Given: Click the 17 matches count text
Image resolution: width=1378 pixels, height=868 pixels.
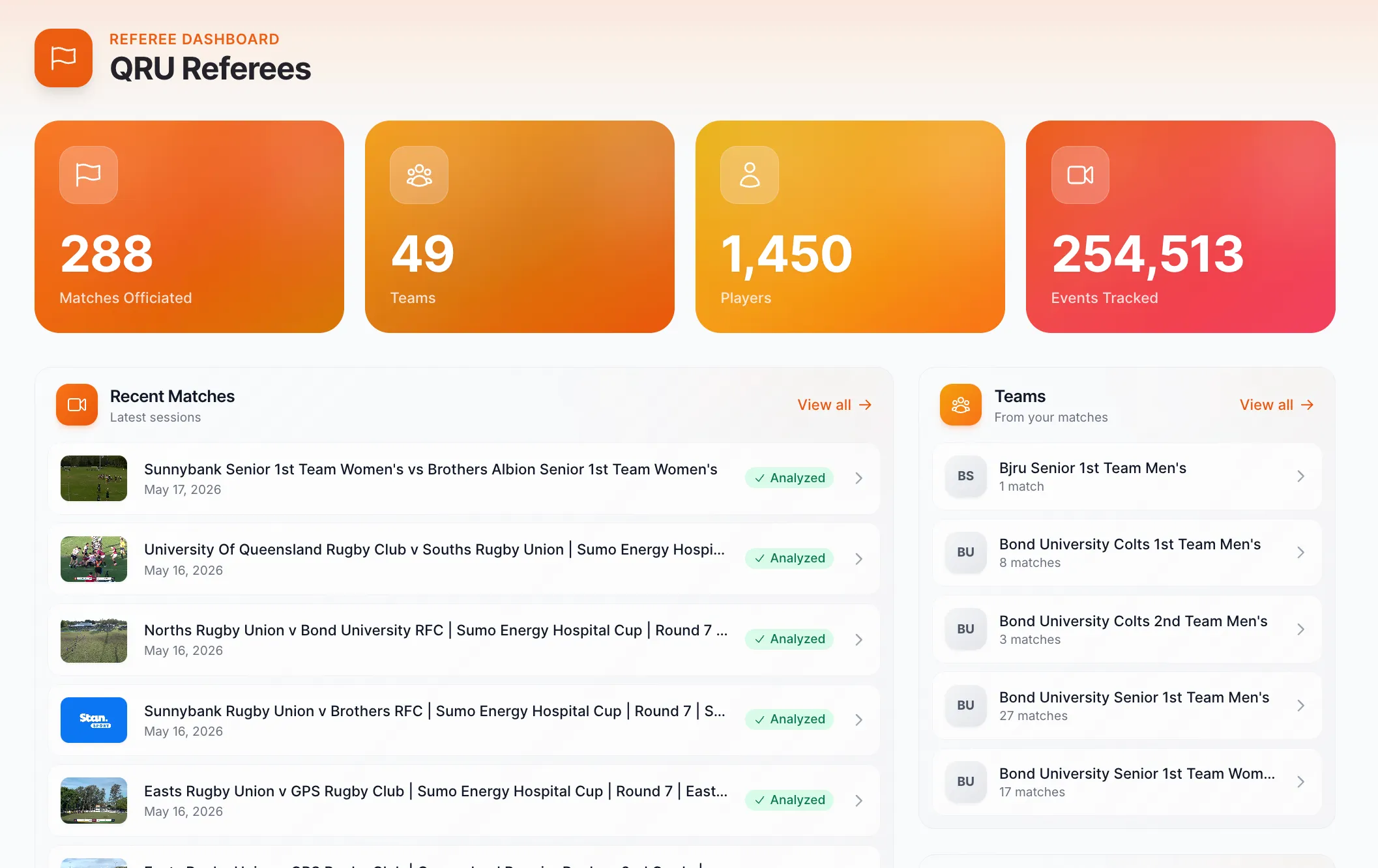Looking at the screenshot, I should [x=1032, y=792].
